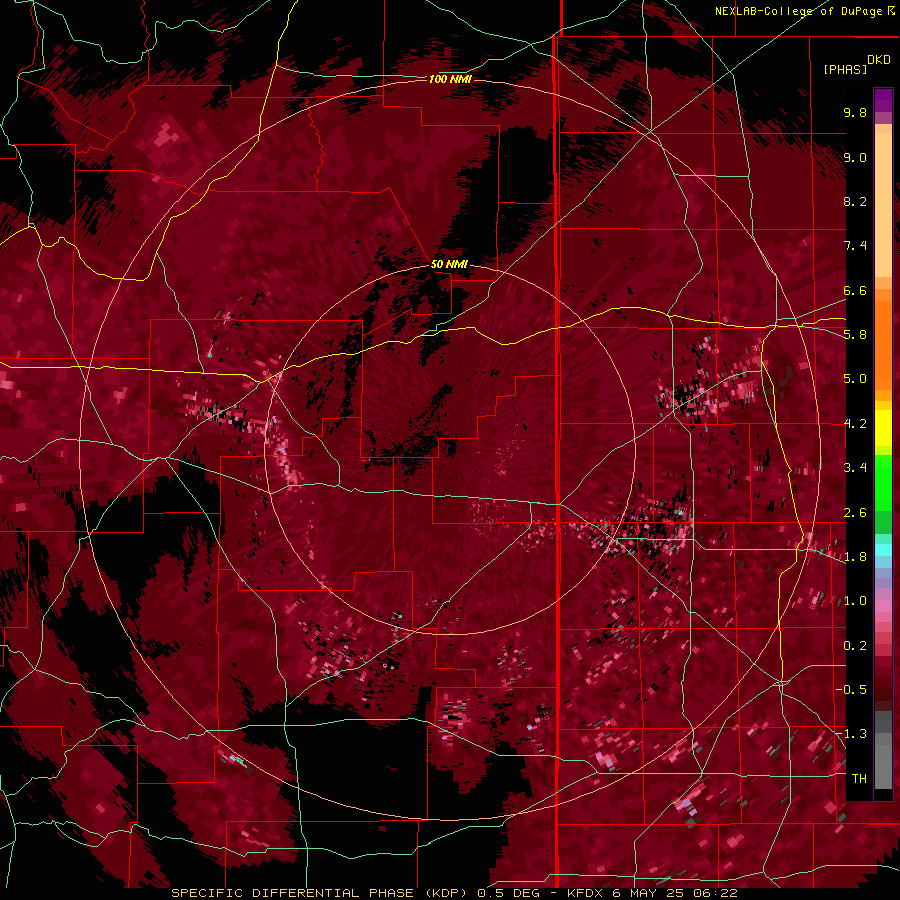Click the 1.8 scale value
This screenshot has height=900, width=900.
(855, 557)
